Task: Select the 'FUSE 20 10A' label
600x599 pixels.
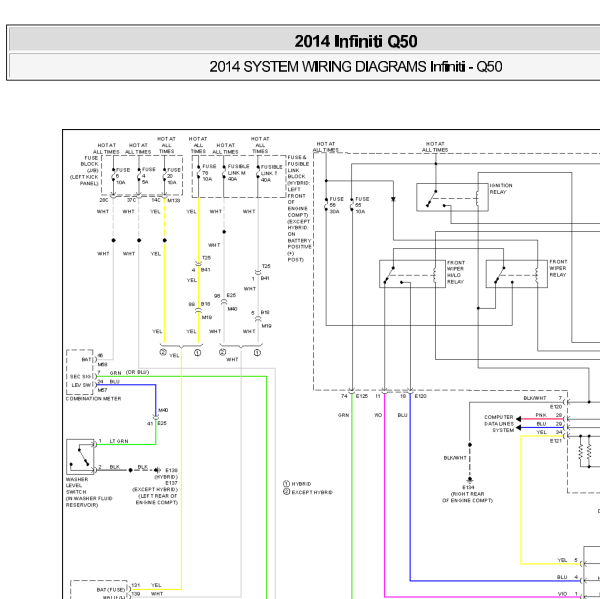Action: point(173,176)
